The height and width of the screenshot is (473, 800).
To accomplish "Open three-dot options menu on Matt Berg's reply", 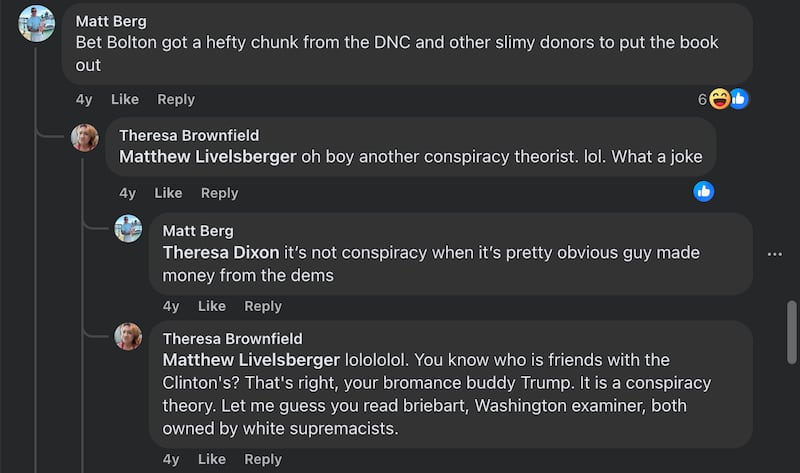I will tap(775, 254).
